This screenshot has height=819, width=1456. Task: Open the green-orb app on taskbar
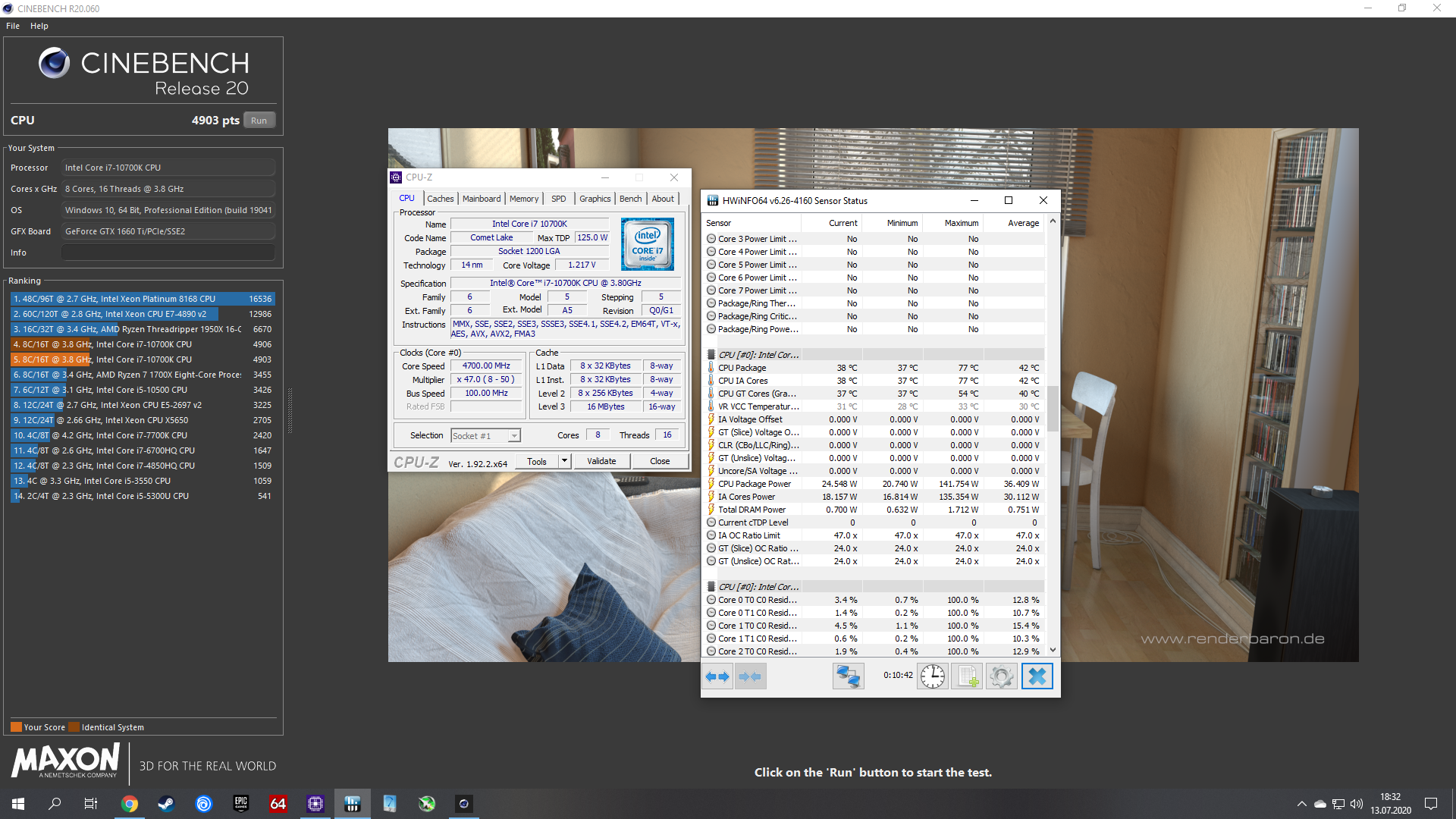[x=427, y=804]
